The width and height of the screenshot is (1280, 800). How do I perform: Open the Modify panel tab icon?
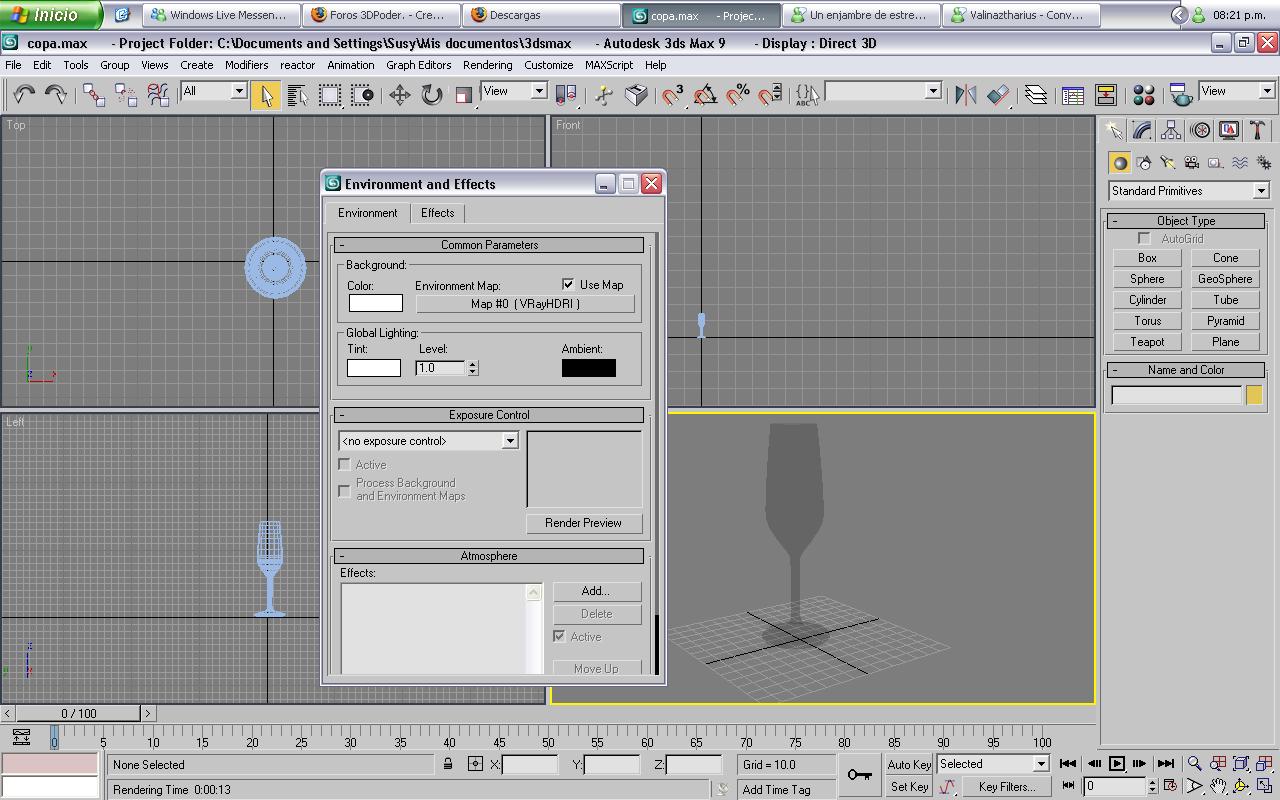tap(1142, 131)
